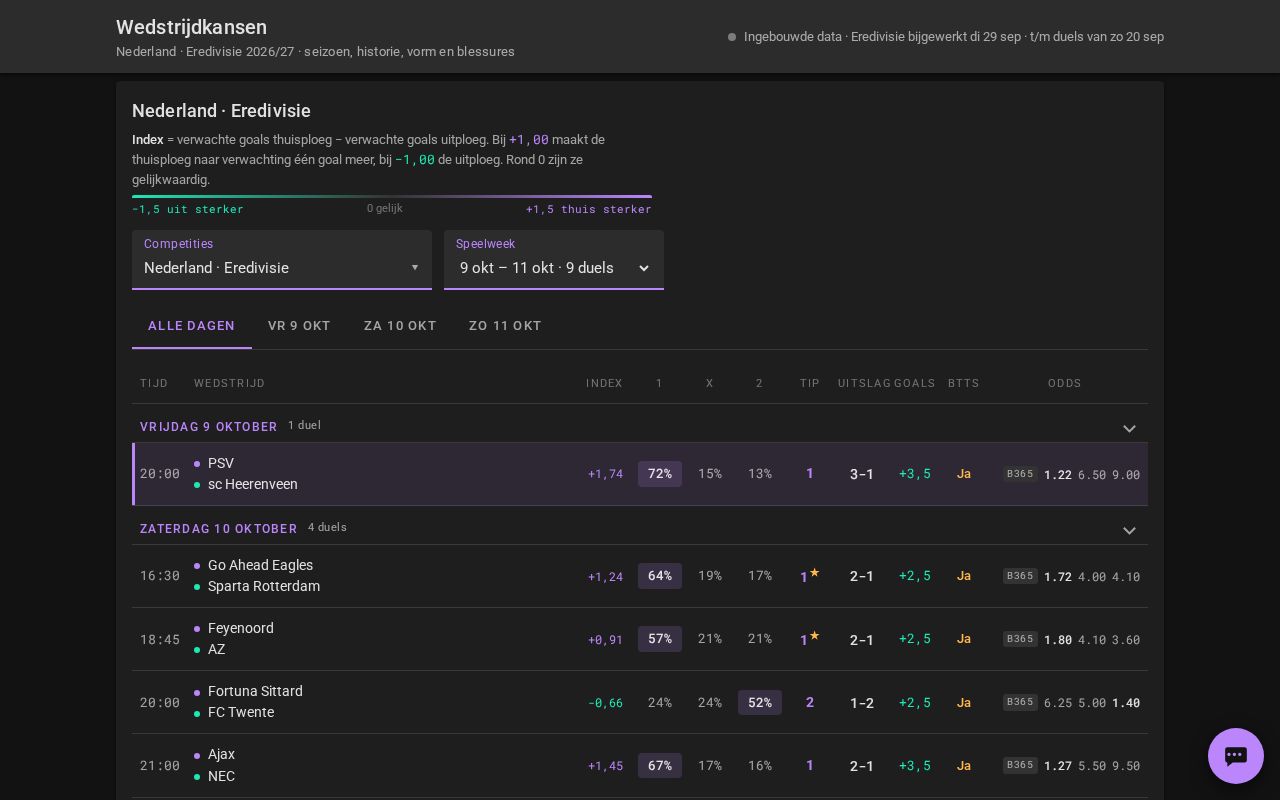Click Go Ahead Eagles team name
This screenshot has height=800, width=1280.
click(x=260, y=565)
